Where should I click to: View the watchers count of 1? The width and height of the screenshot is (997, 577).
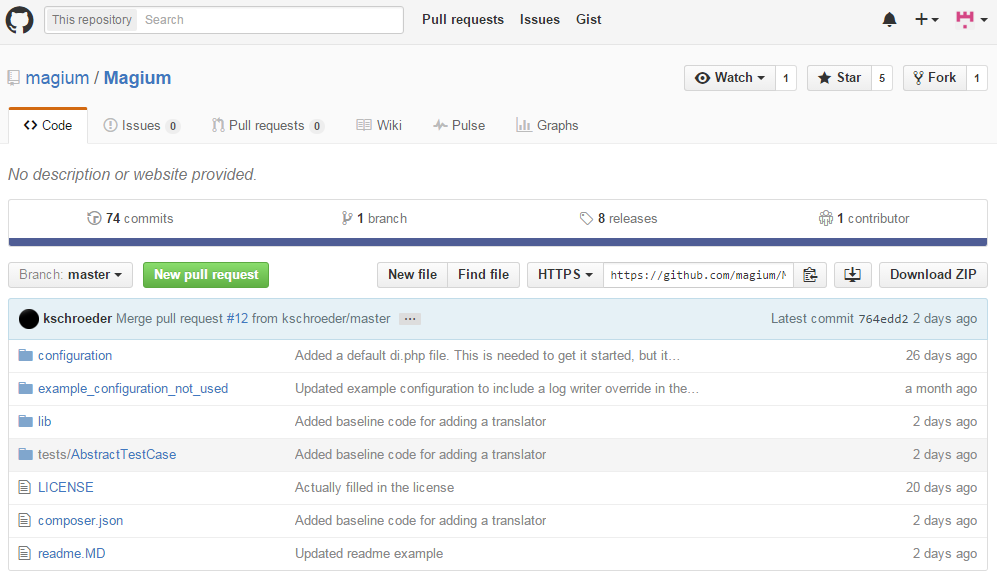pyautogui.click(x=786, y=78)
